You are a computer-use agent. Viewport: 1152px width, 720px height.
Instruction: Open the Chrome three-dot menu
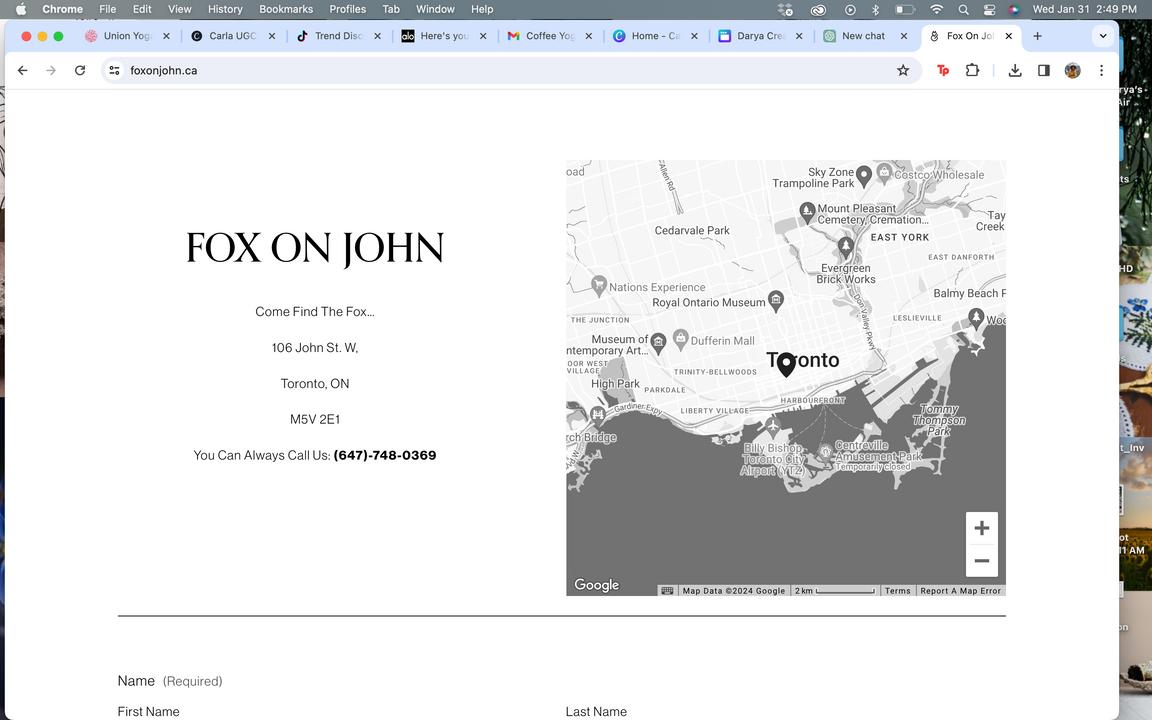pos(1101,71)
